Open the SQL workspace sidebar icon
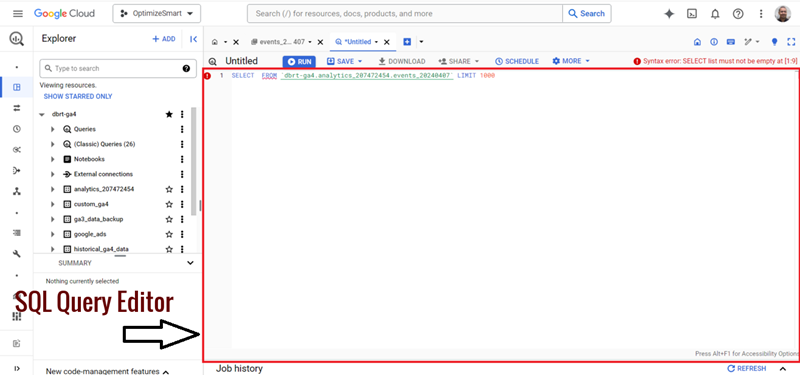The height and width of the screenshot is (375, 800). tap(17, 87)
